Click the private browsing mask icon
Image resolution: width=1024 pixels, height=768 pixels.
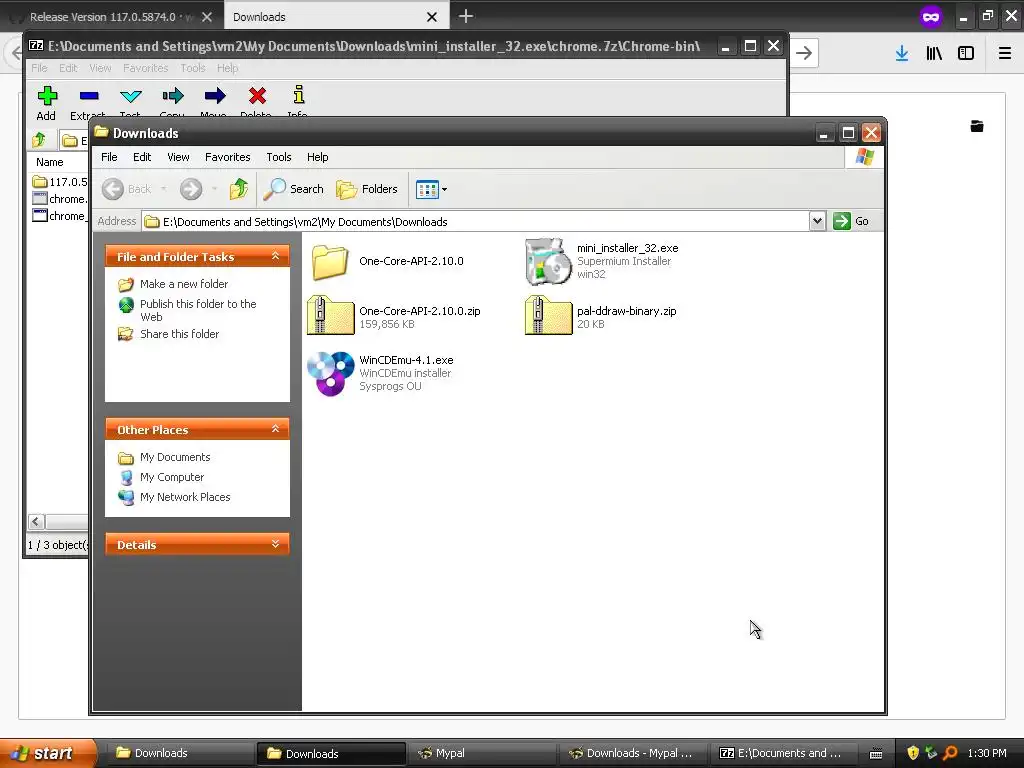pos(931,17)
